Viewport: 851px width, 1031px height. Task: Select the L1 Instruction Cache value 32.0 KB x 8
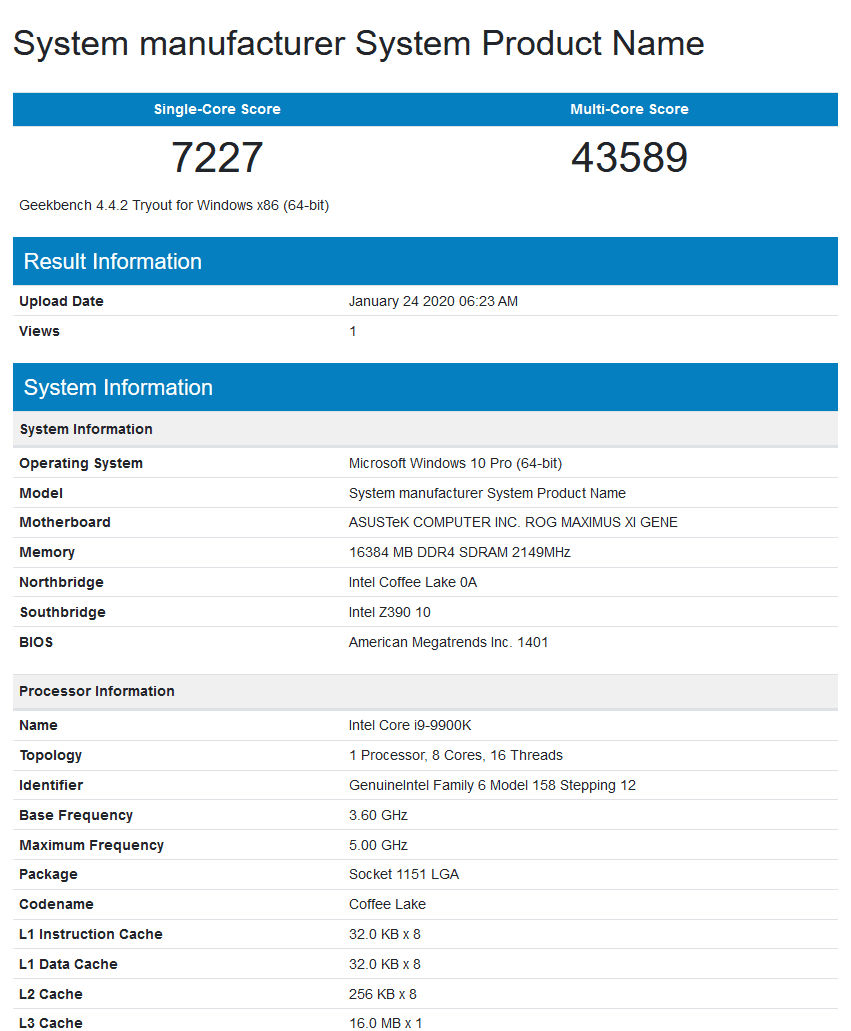(x=385, y=934)
